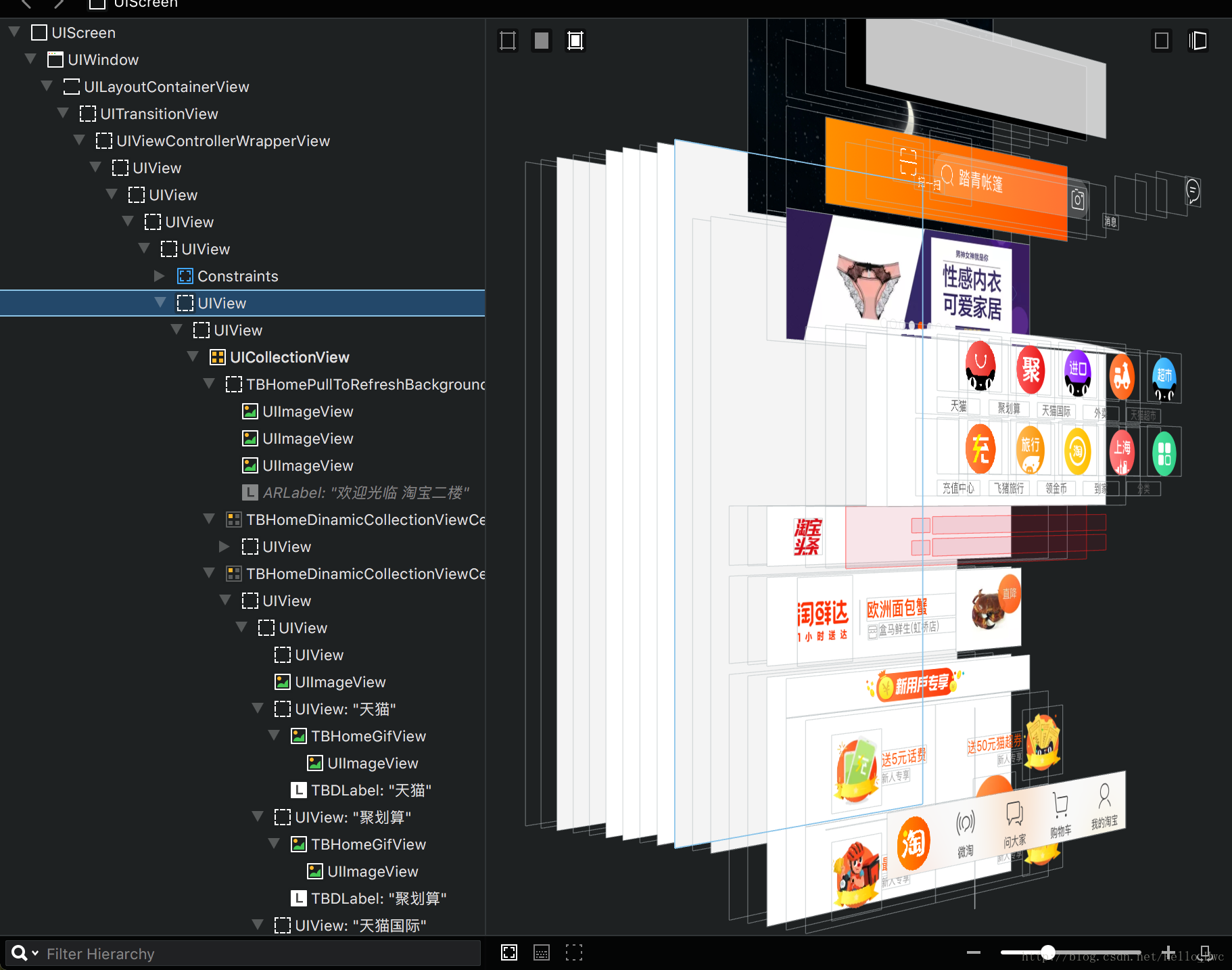The height and width of the screenshot is (970, 1232).
Task: Collapse the UIView "聚划算" node
Action: [258, 816]
